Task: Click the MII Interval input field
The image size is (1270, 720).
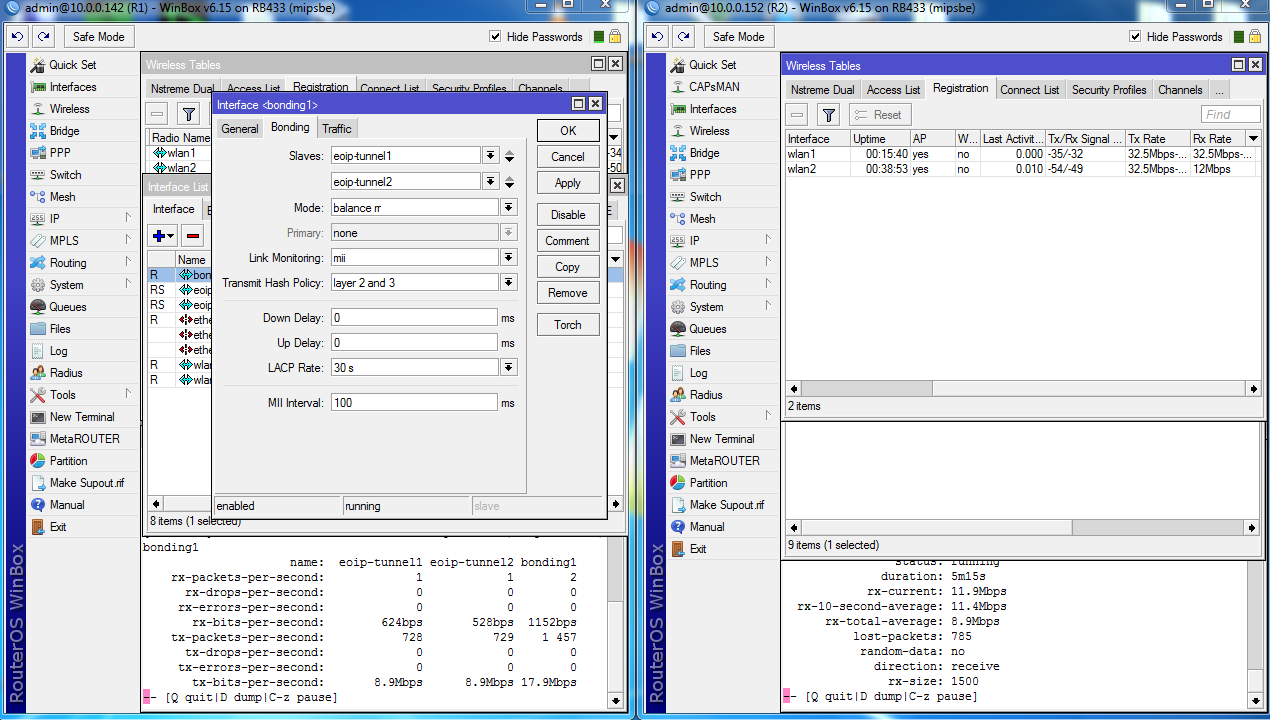Action: click(x=414, y=403)
